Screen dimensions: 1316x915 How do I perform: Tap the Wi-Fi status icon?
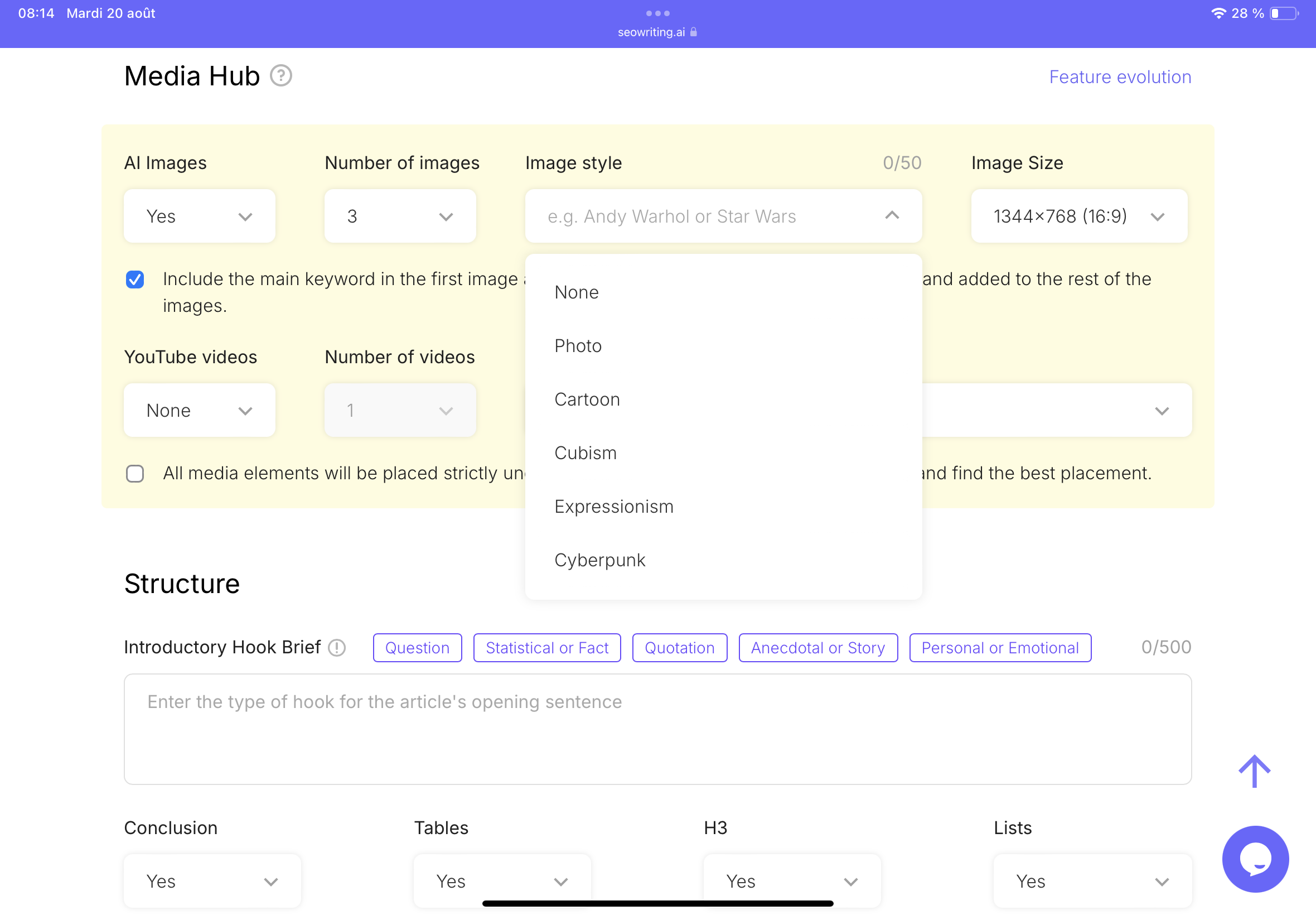[x=1218, y=13]
